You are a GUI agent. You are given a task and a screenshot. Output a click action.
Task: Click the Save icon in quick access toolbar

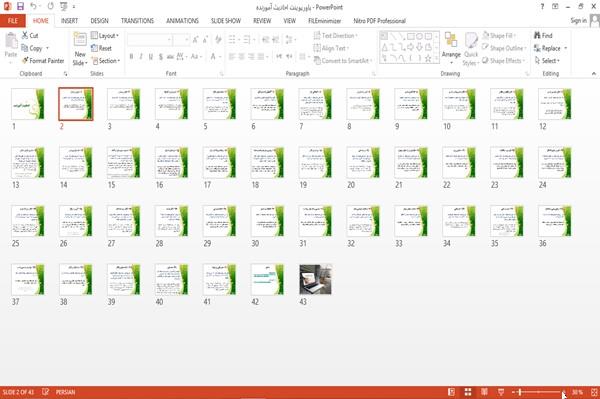pos(20,6)
